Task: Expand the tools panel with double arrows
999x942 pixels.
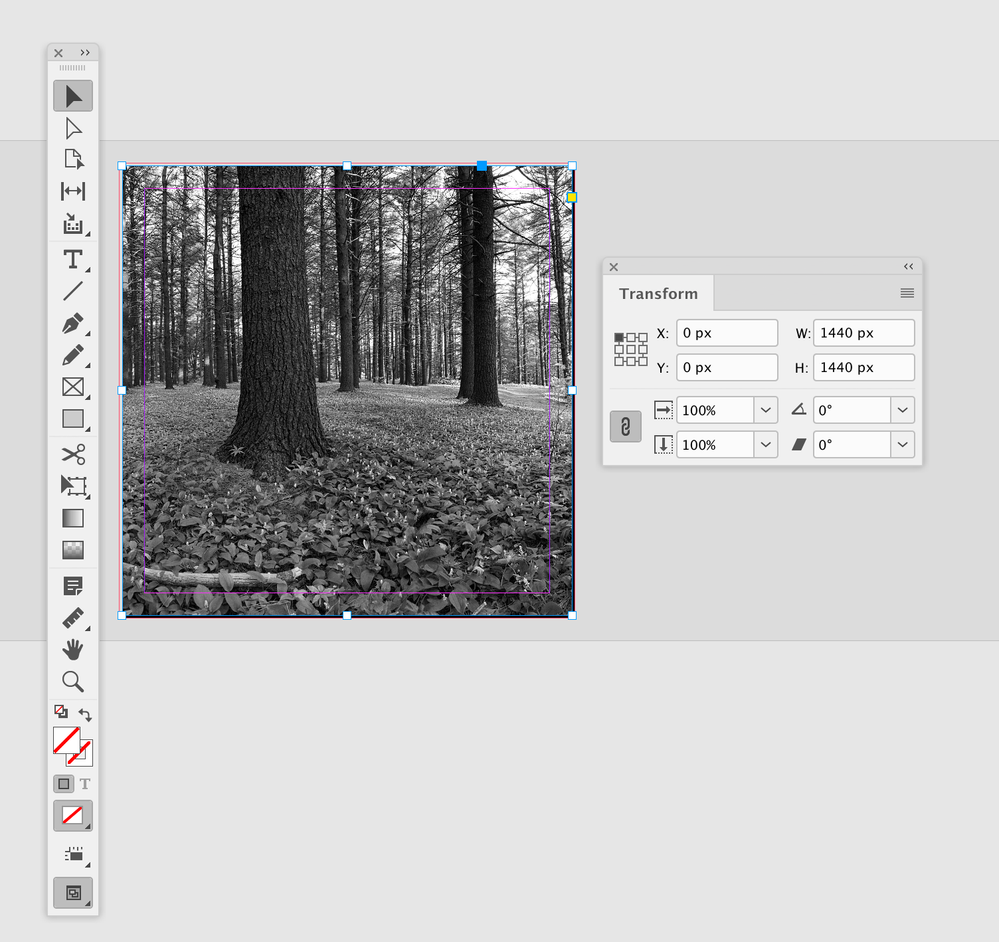Action: [x=85, y=53]
